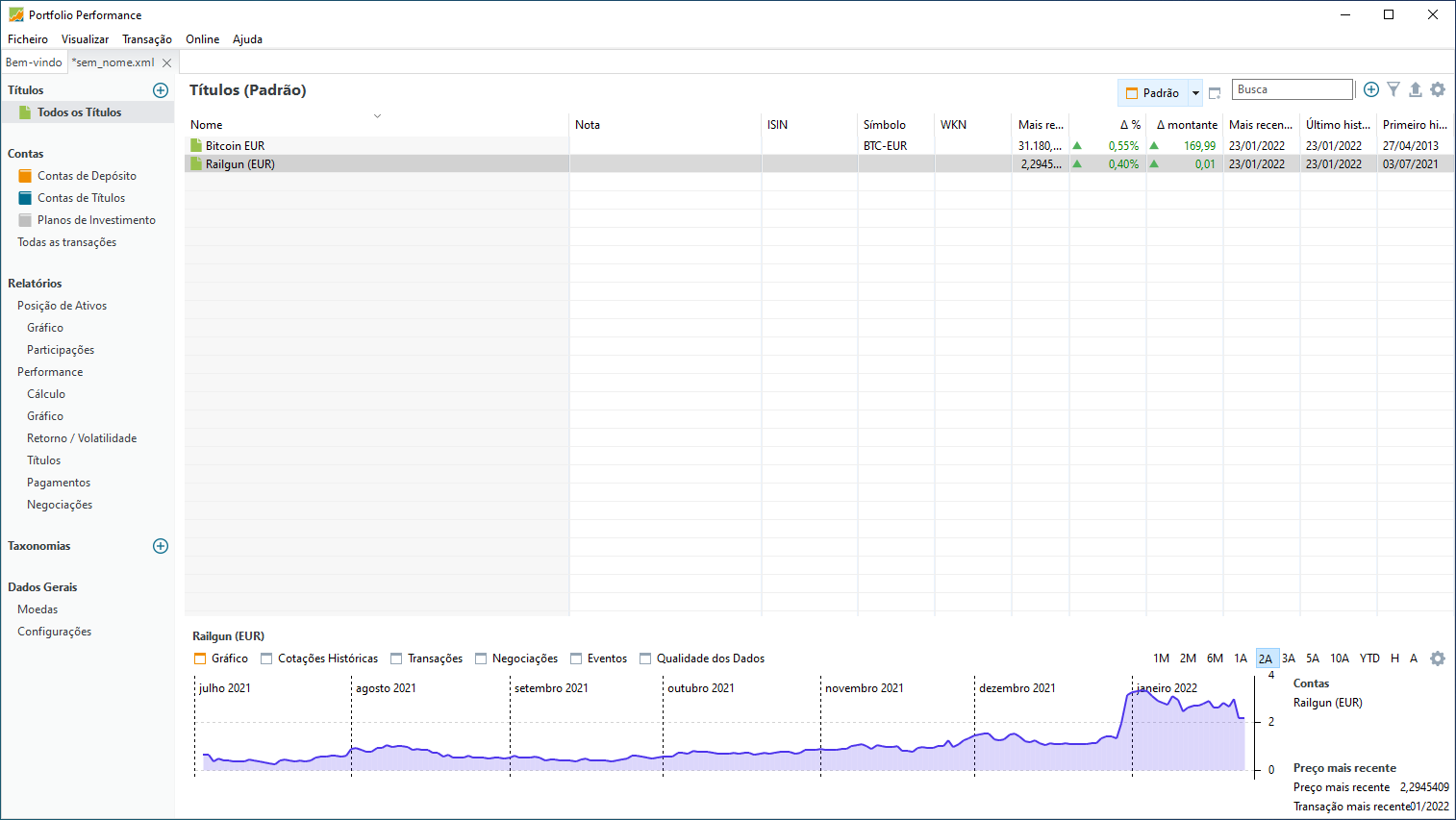This screenshot has width=1456, height=820.
Task: Select the Padrão view button
Action: tap(1153, 93)
